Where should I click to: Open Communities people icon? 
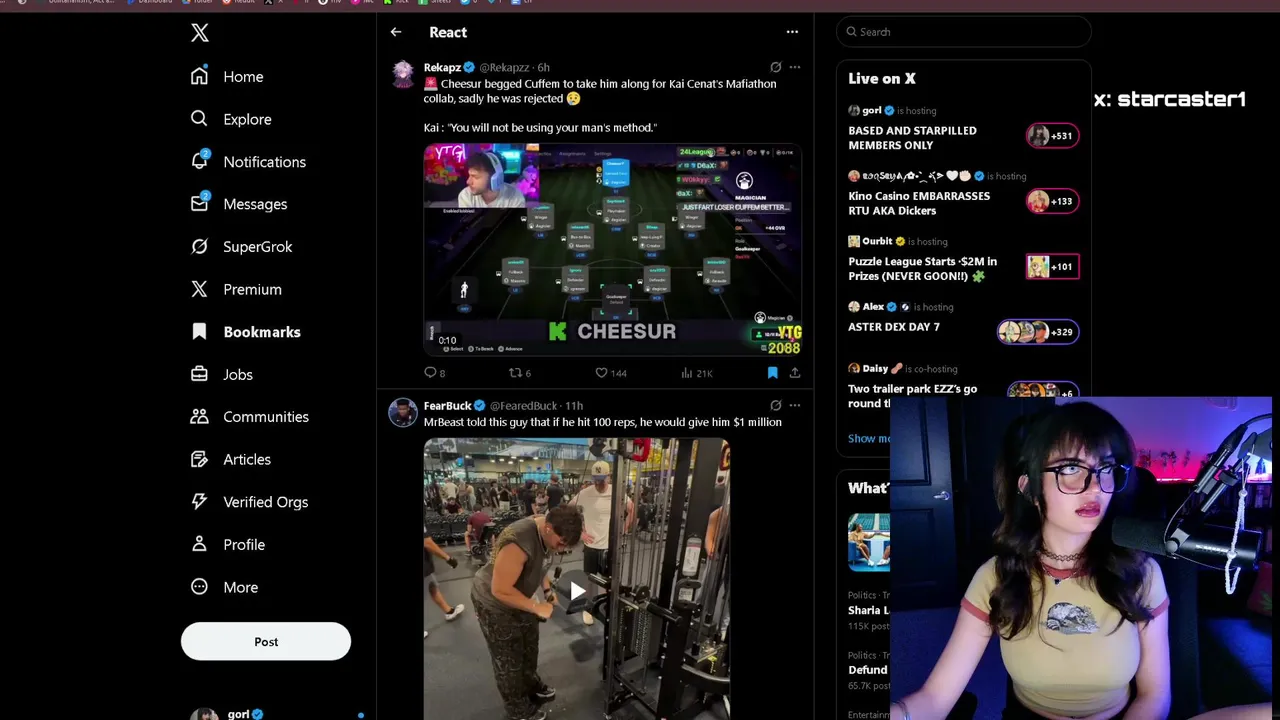(200, 416)
